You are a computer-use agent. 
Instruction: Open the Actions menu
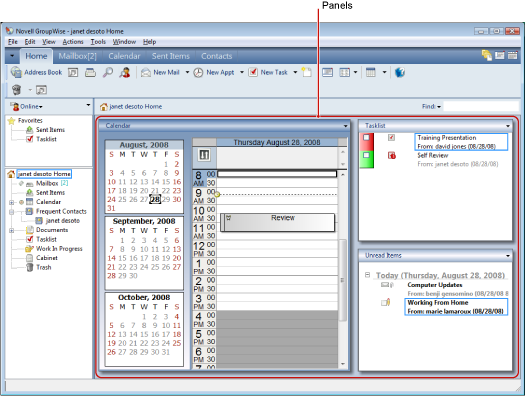[73, 42]
